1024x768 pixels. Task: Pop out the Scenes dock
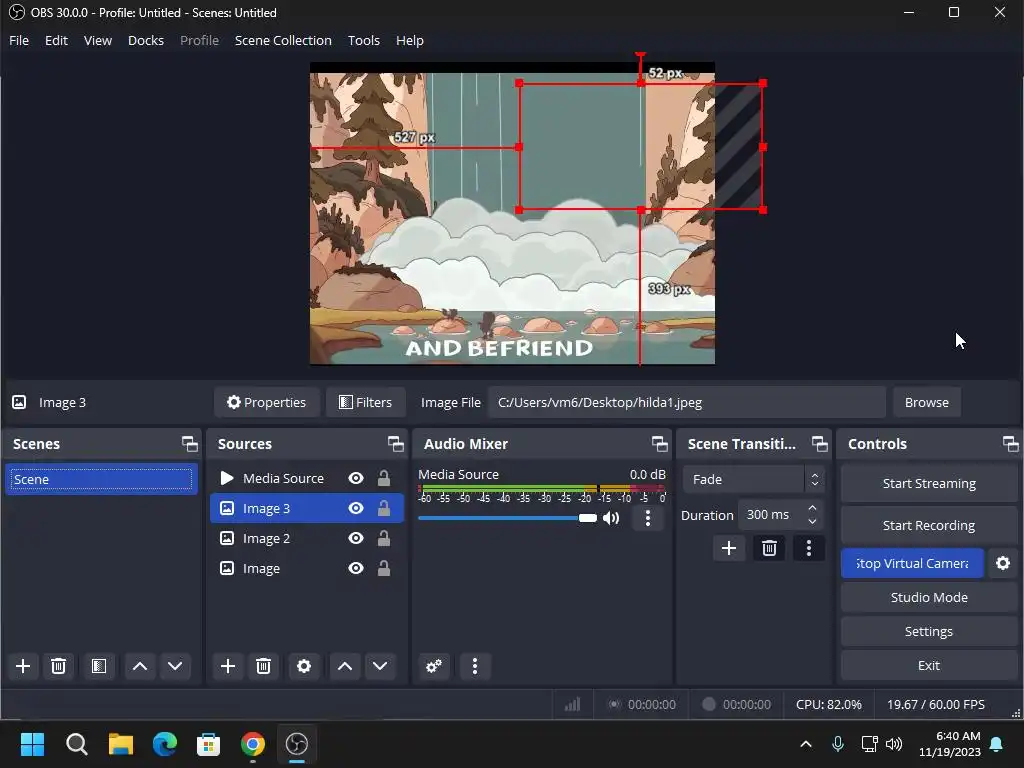click(190, 444)
